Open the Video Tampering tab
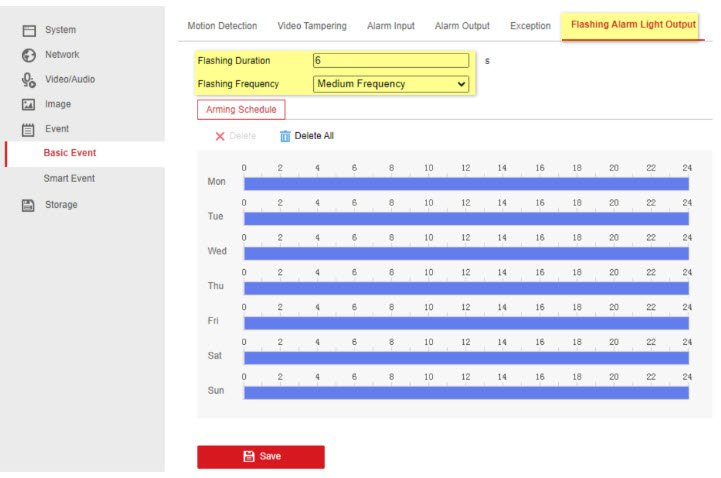Image resolution: width=721 pixels, height=478 pixels. point(312,26)
